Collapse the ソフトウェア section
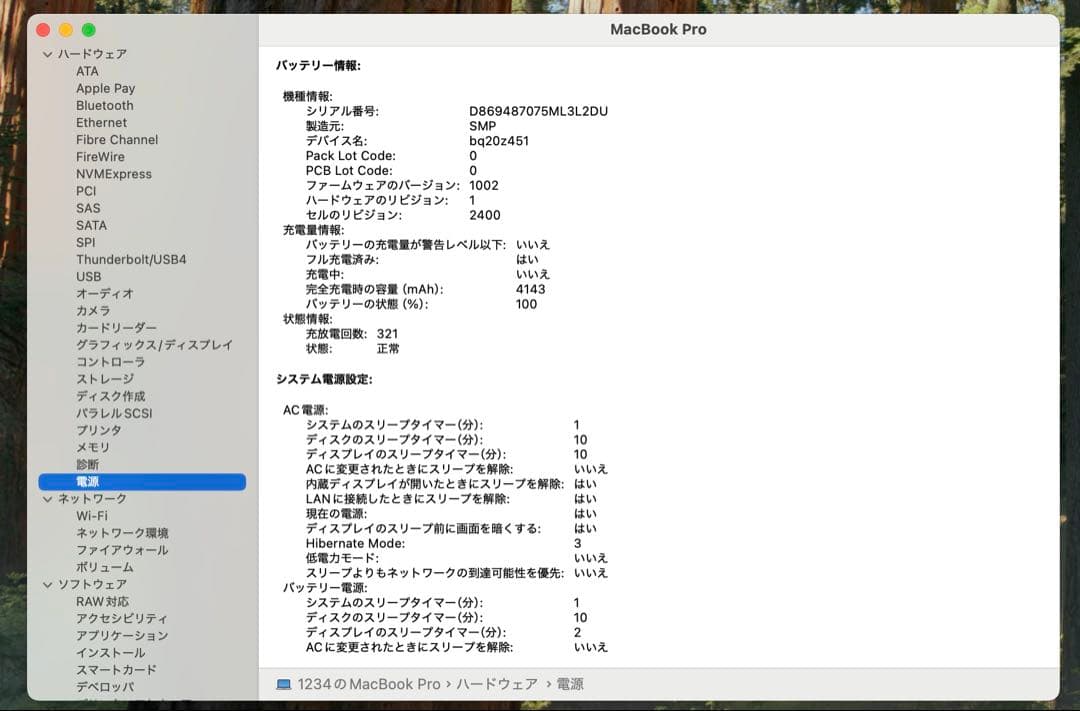Viewport: 1080px width, 711px height. coord(48,584)
